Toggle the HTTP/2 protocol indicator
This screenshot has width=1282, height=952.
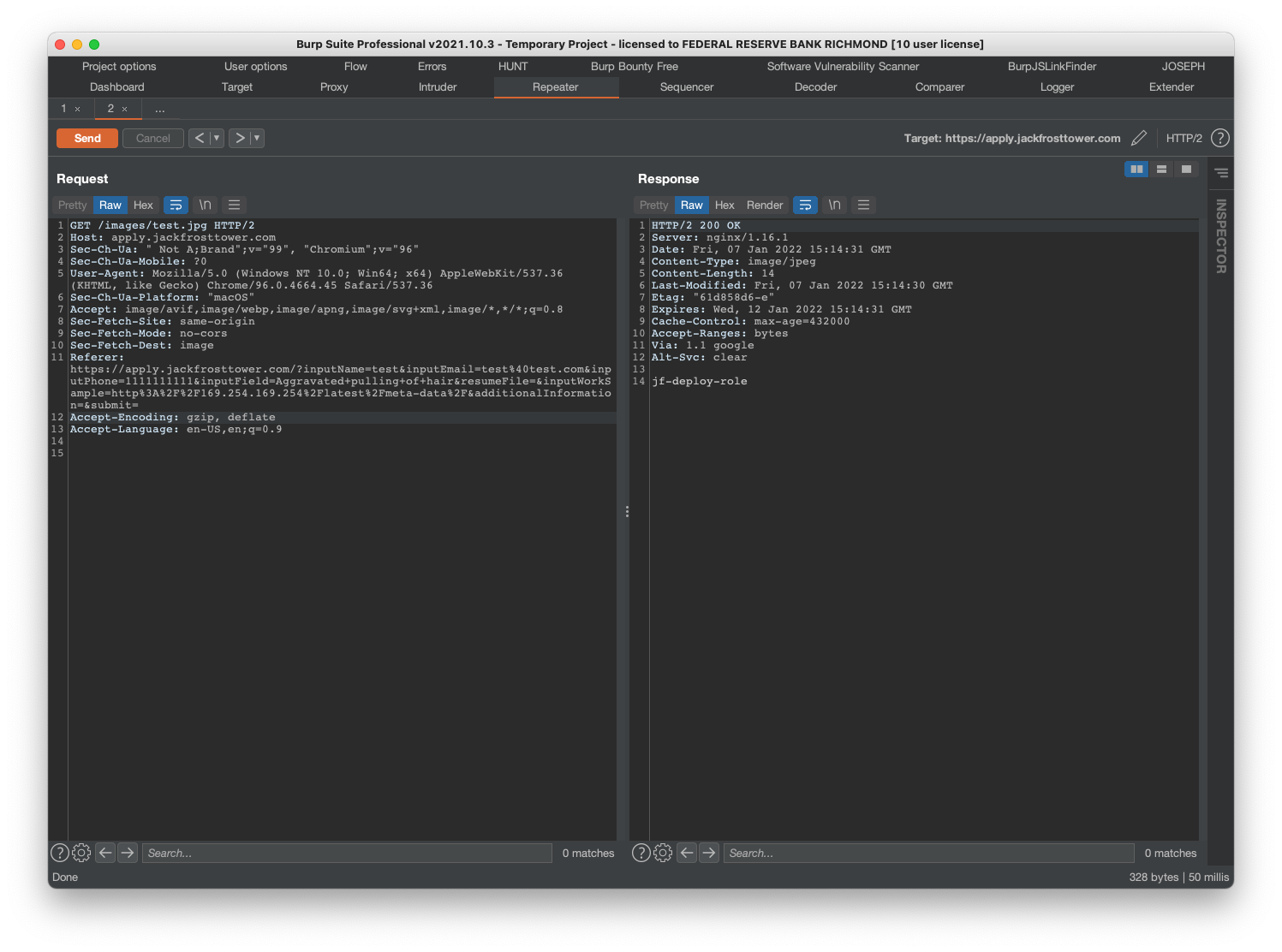[x=1184, y=138]
